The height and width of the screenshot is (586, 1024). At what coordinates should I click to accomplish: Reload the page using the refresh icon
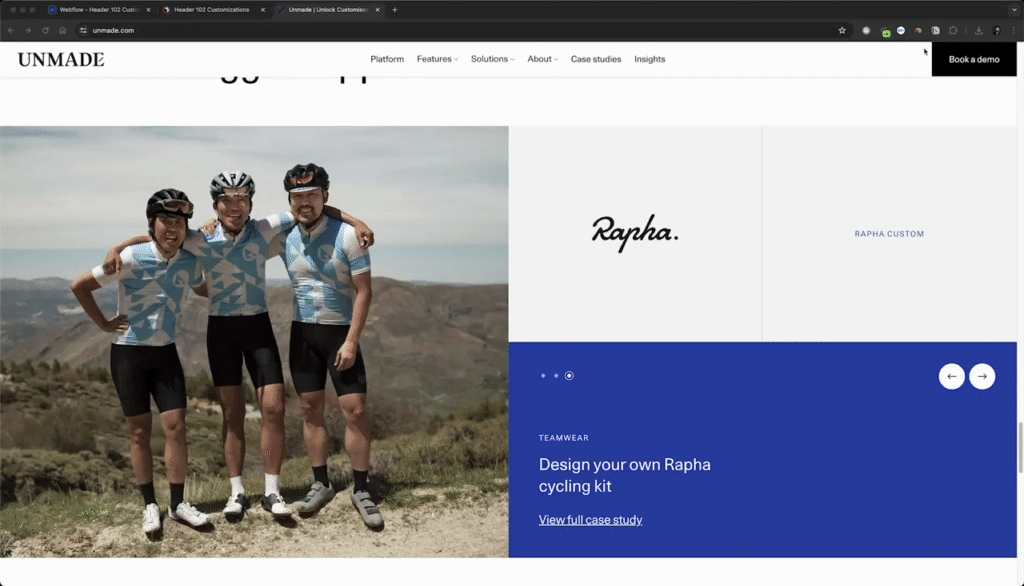coord(45,30)
